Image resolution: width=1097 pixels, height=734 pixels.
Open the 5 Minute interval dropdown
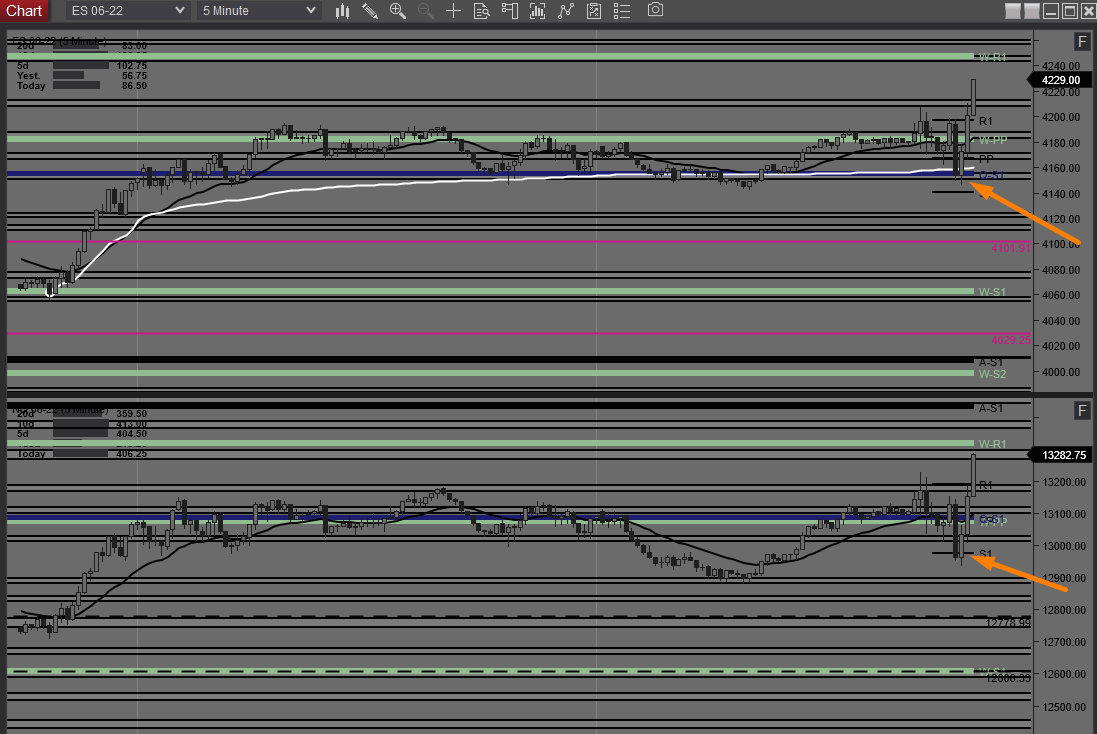tap(258, 10)
